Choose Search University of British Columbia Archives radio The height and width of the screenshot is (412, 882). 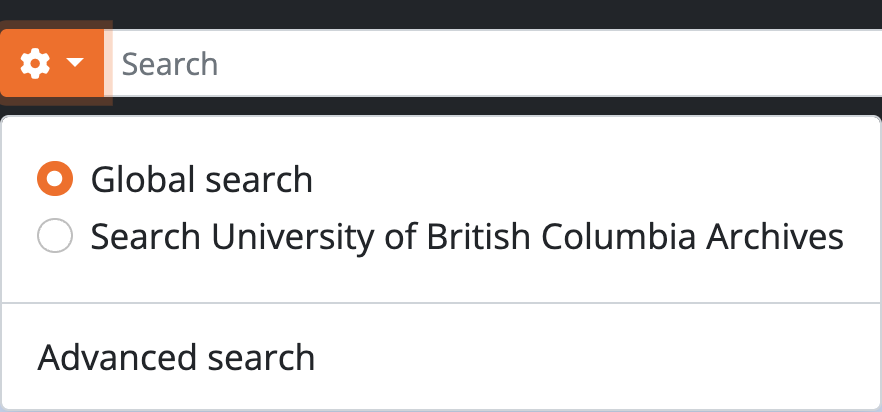click(54, 237)
